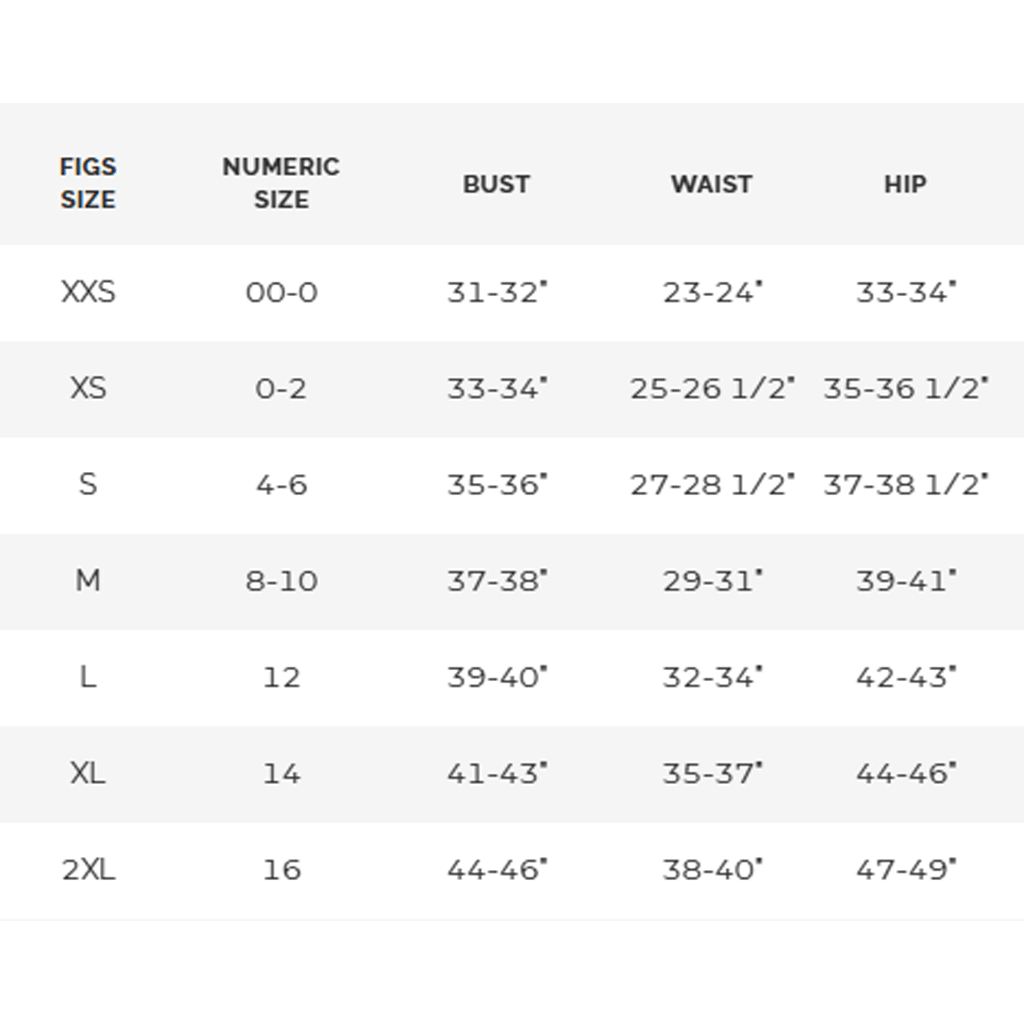Click the 44-46" hip value for XL
Viewport: 1024px width, 1024px height.
(x=906, y=773)
